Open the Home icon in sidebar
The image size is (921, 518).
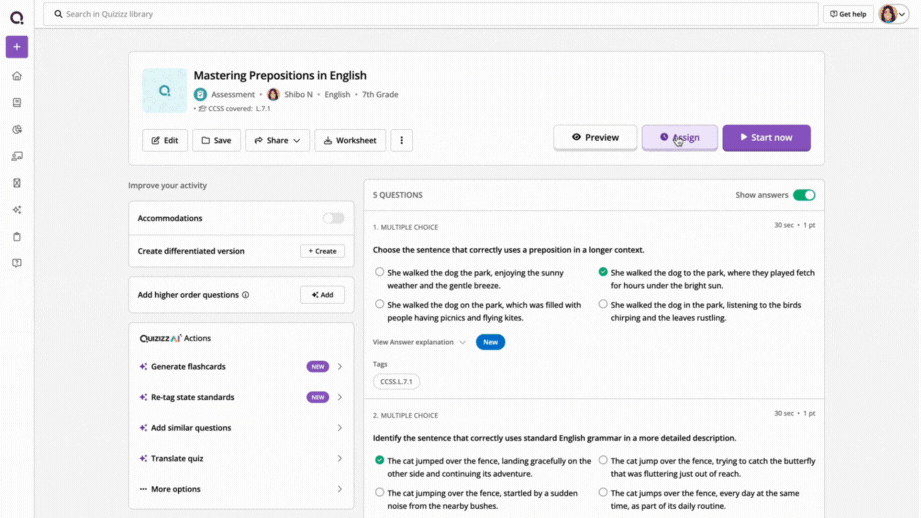point(17,76)
